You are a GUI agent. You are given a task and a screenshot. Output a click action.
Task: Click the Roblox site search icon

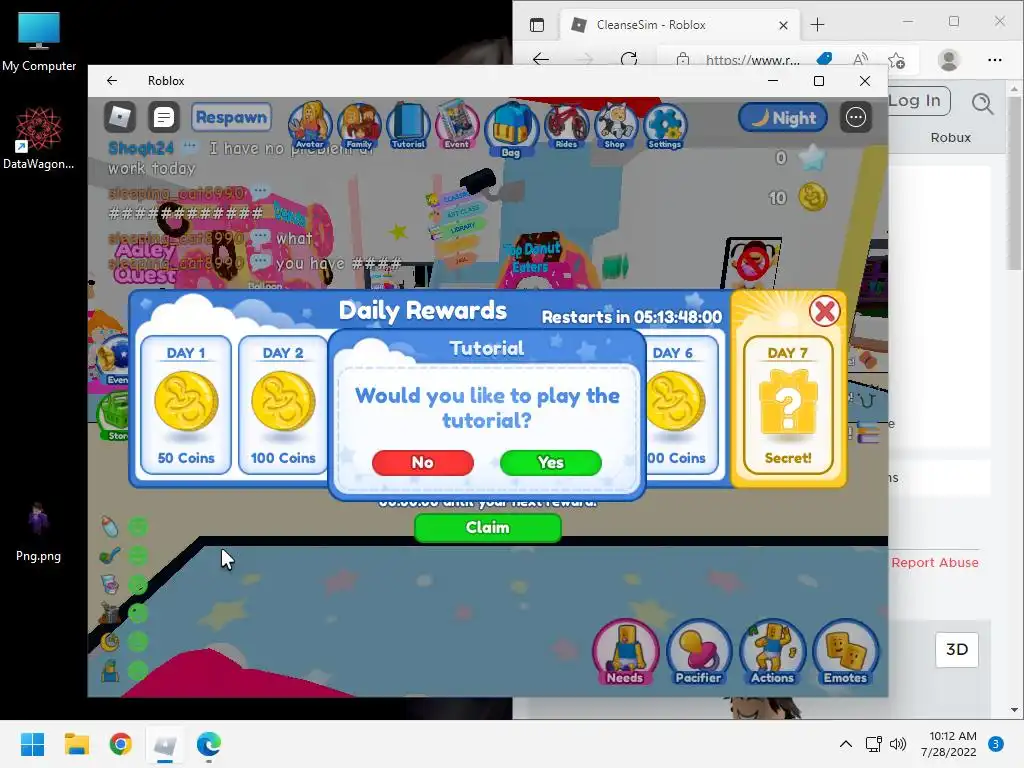(x=982, y=103)
